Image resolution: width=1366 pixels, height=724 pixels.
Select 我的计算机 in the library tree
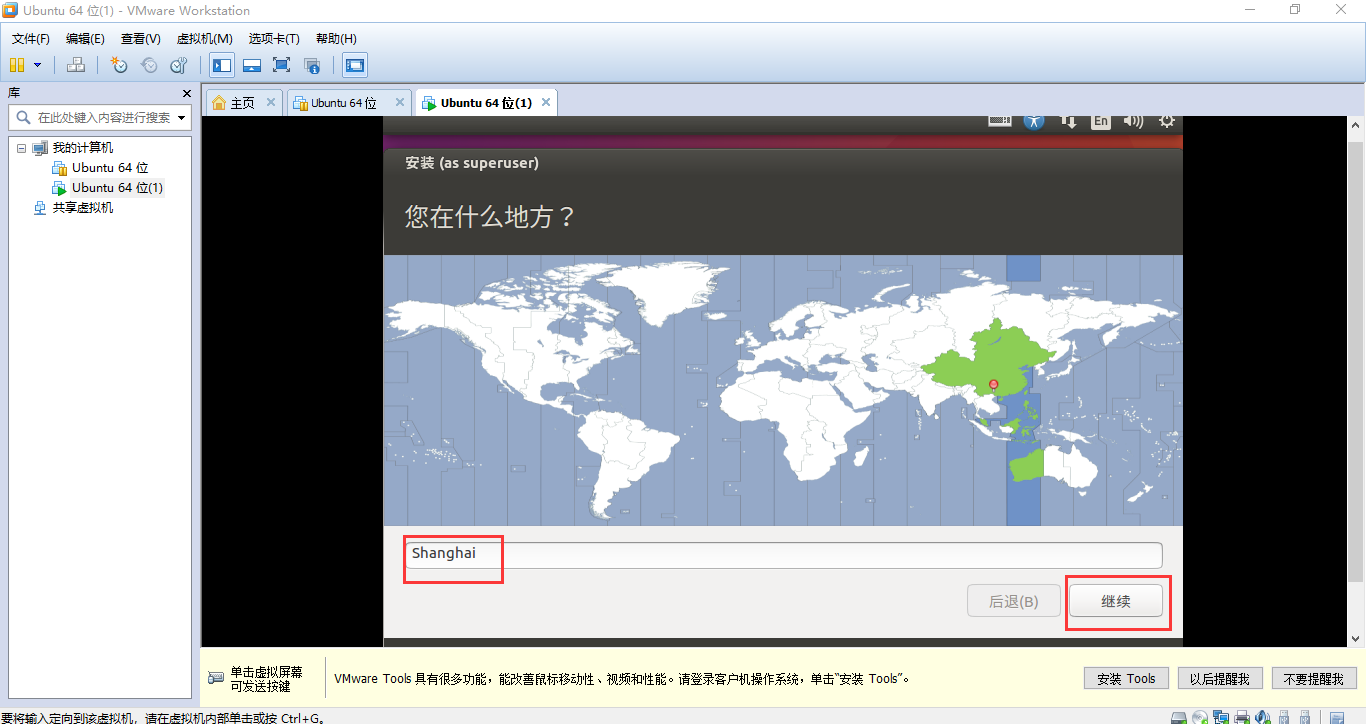[x=83, y=148]
